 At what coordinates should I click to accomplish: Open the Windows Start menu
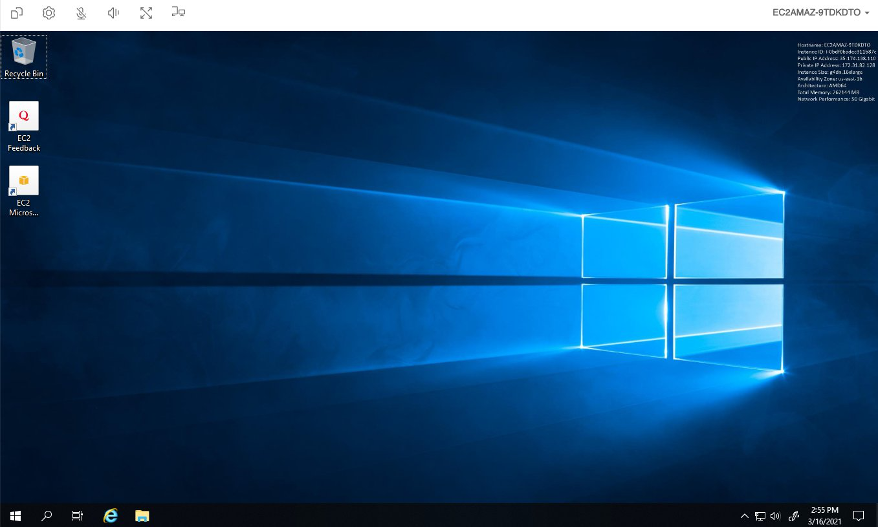coord(15,515)
